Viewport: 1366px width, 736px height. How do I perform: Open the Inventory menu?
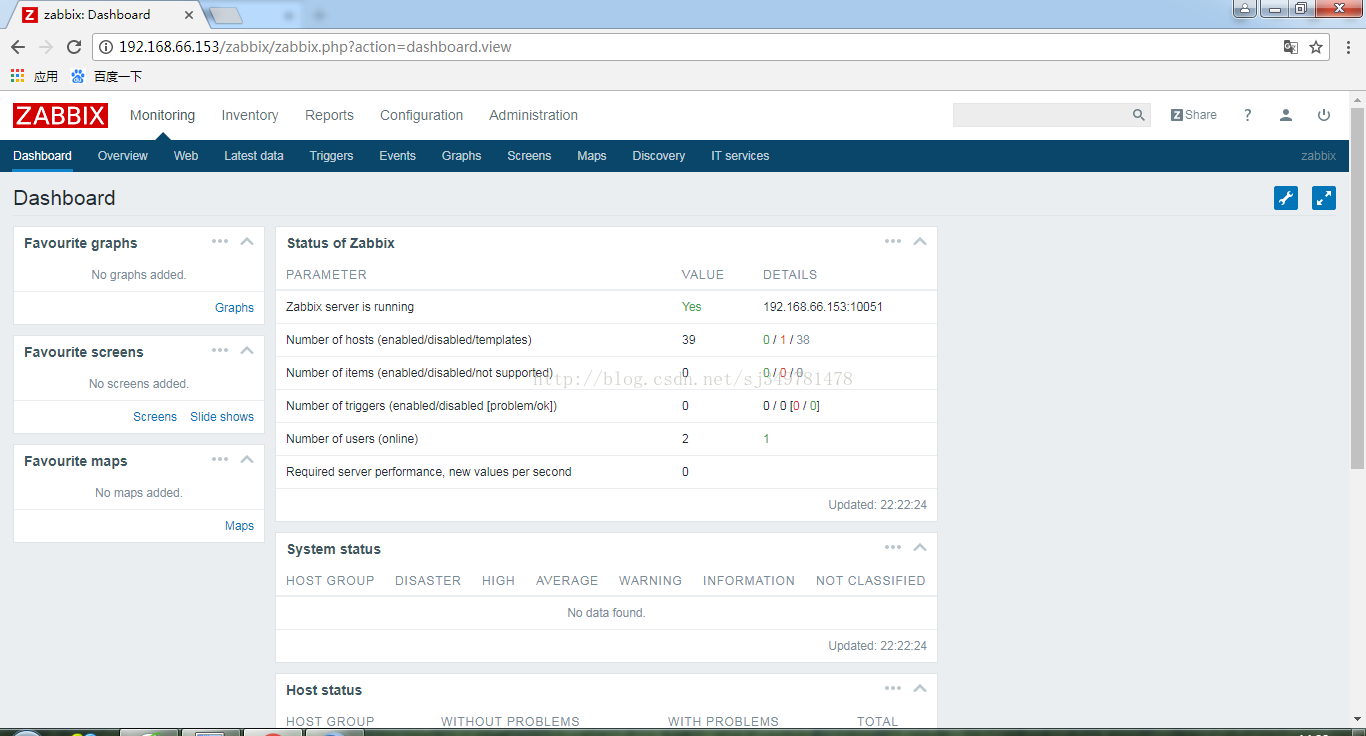click(250, 115)
